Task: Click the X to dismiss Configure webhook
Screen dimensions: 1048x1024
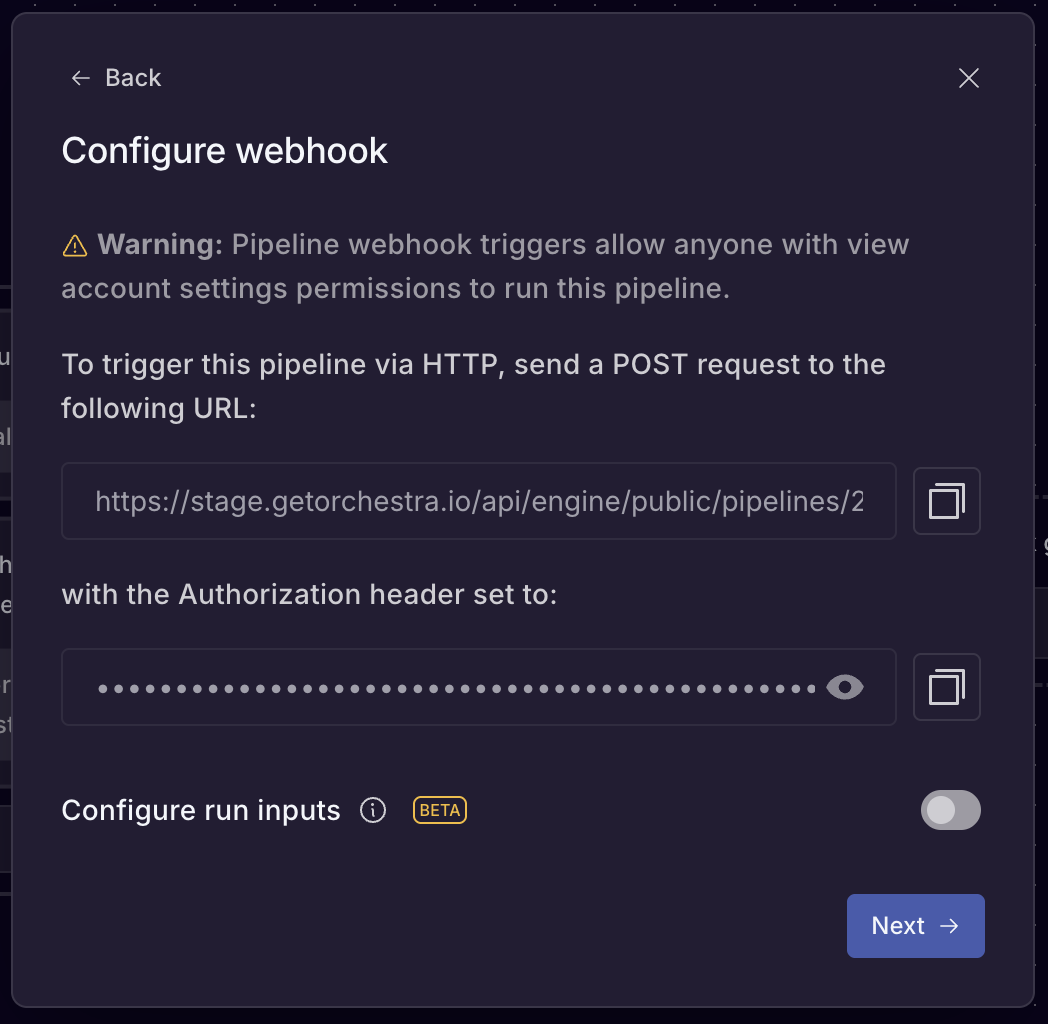Action: [967, 77]
